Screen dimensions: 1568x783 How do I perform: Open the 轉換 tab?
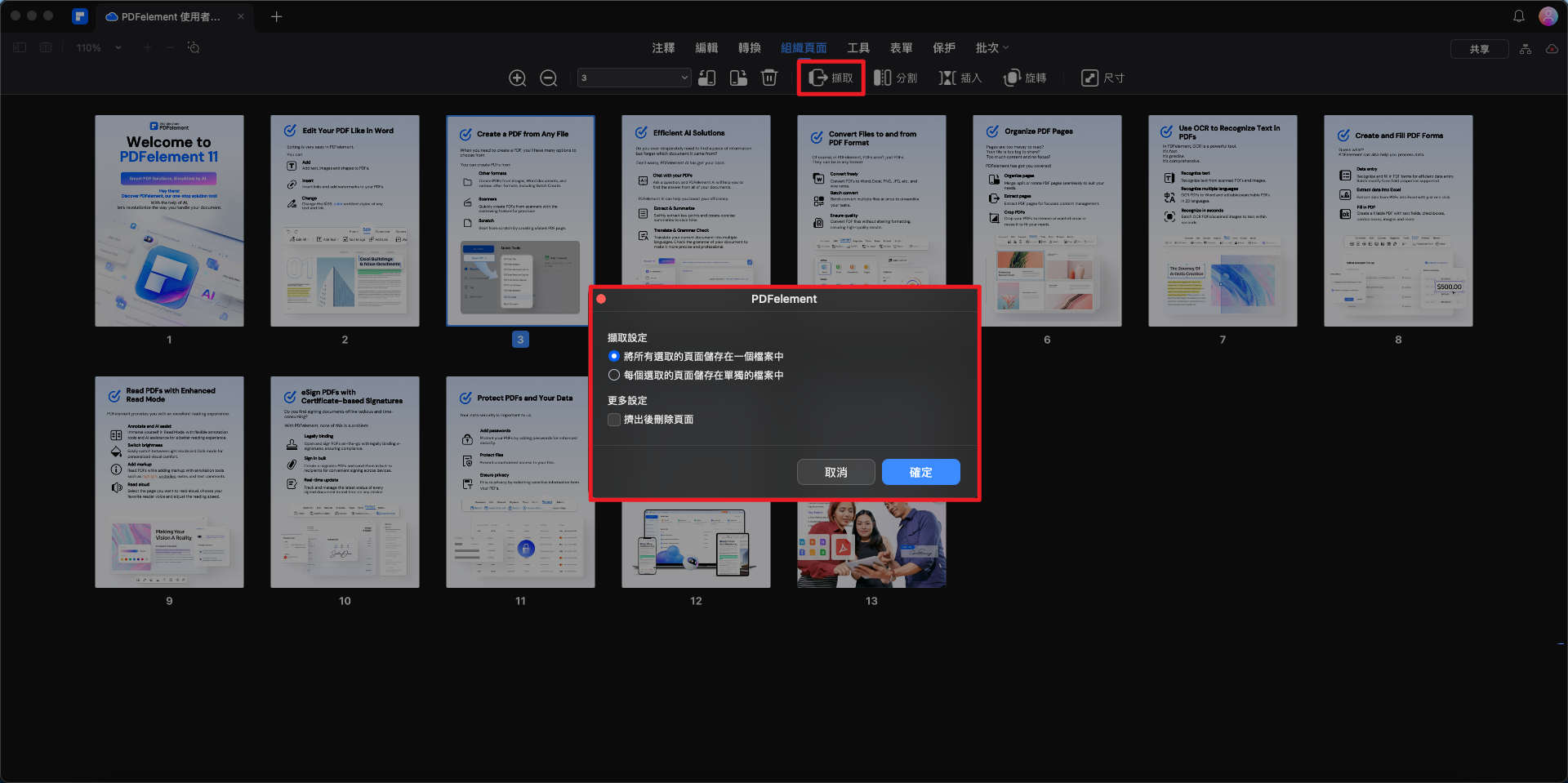point(750,48)
